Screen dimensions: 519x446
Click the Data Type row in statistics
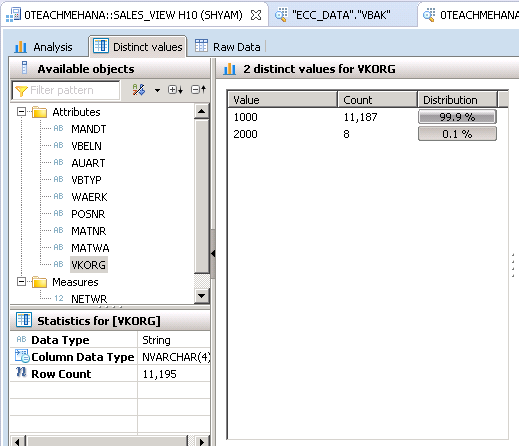pyautogui.click(x=110, y=340)
